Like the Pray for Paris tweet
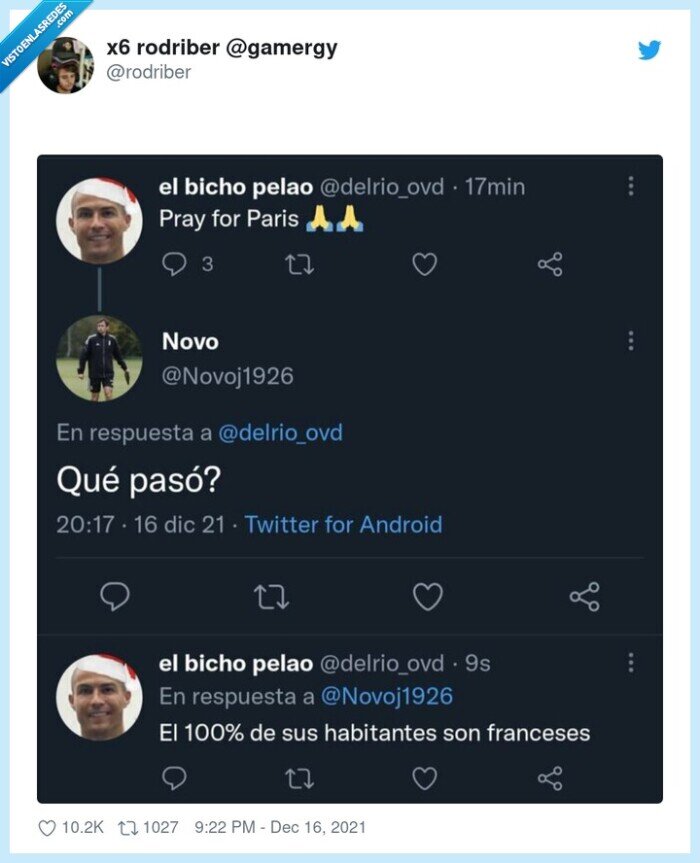This screenshot has height=863, width=700. coord(427,263)
